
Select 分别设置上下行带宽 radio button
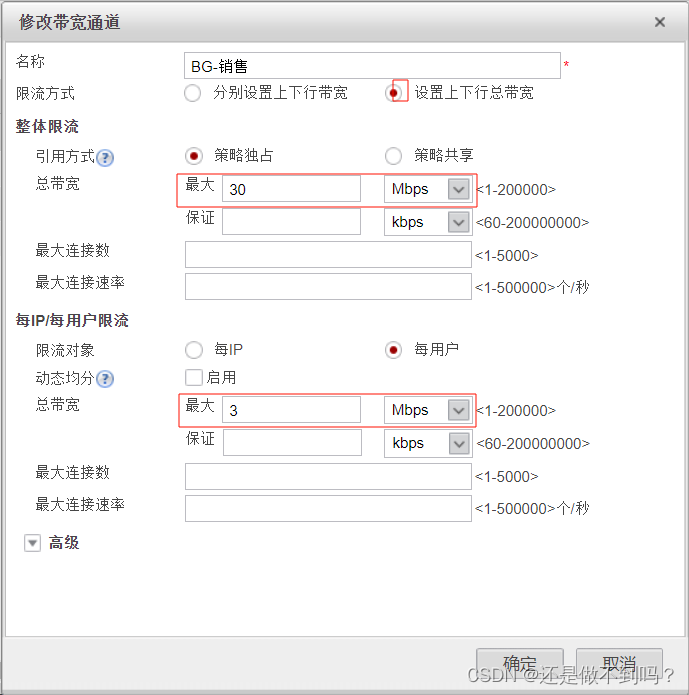tap(192, 93)
